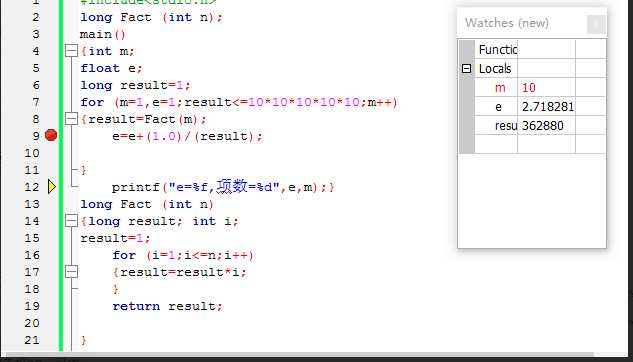Click line number 21 in the margin

(31, 340)
